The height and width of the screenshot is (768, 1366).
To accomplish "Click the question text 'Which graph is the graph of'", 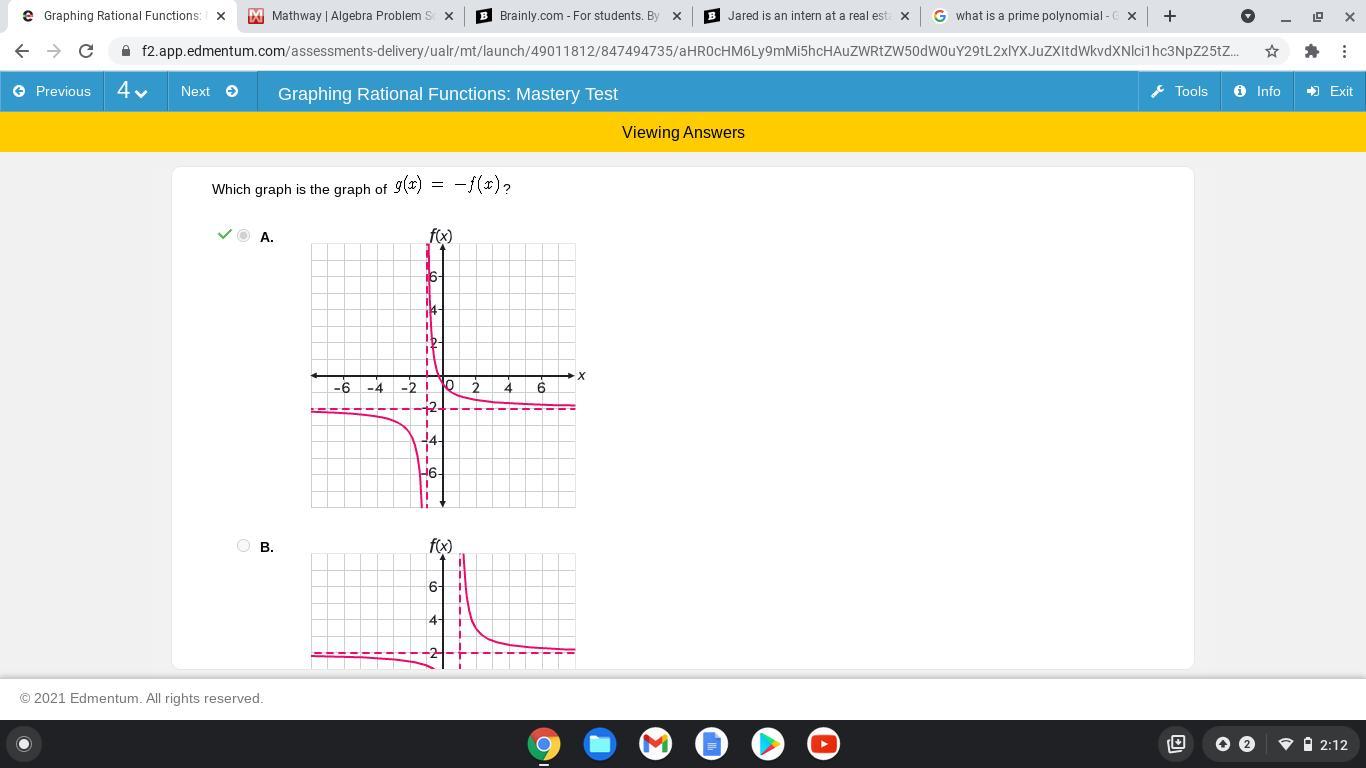I will pos(299,189).
